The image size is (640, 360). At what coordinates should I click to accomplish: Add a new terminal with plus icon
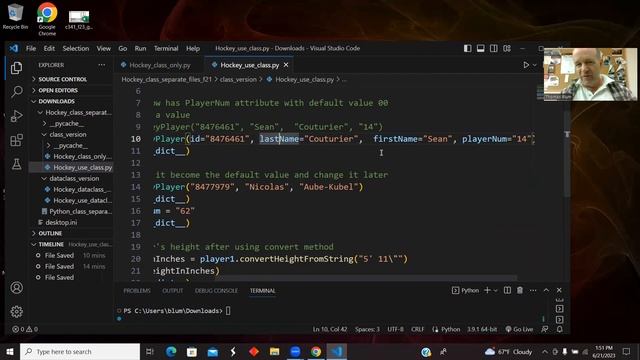pos(487,290)
